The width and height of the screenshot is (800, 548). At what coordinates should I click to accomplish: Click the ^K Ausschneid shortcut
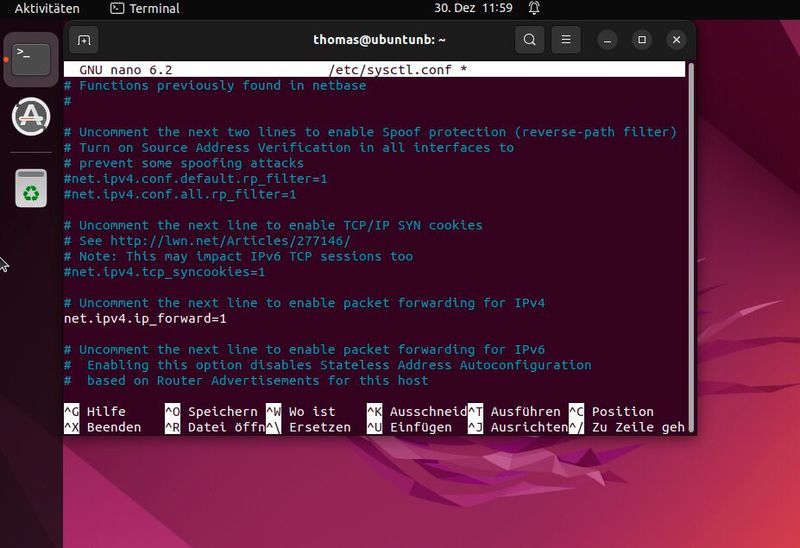click(417, 412)
